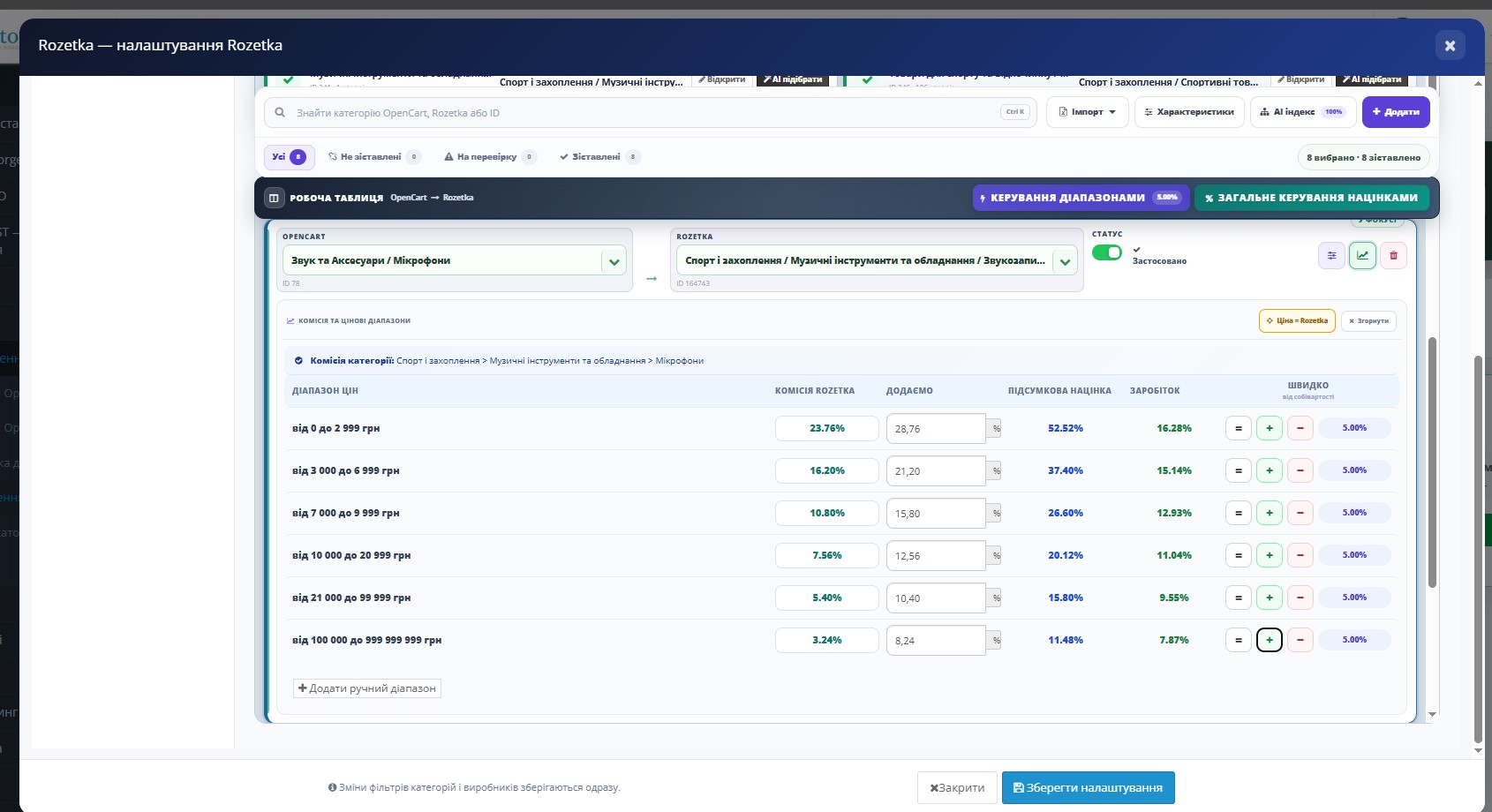Select the Не зіставлені filter tab
This screenshot has width=1492, height=812.
coord(374,157)
